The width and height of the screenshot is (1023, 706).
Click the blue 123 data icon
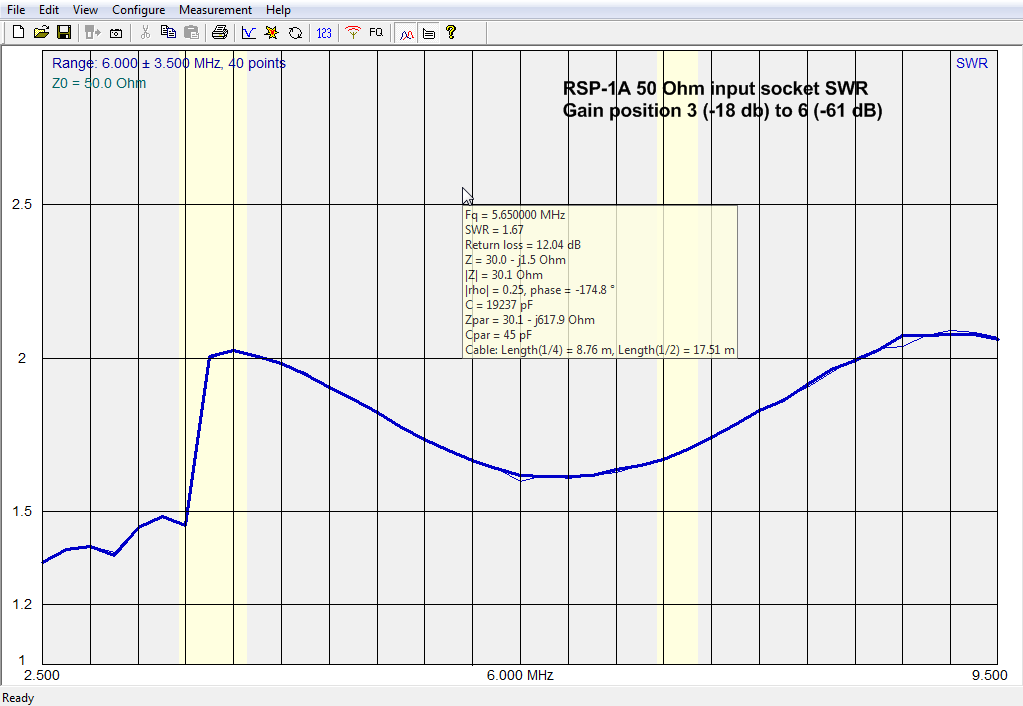click(x=324, y=32)
